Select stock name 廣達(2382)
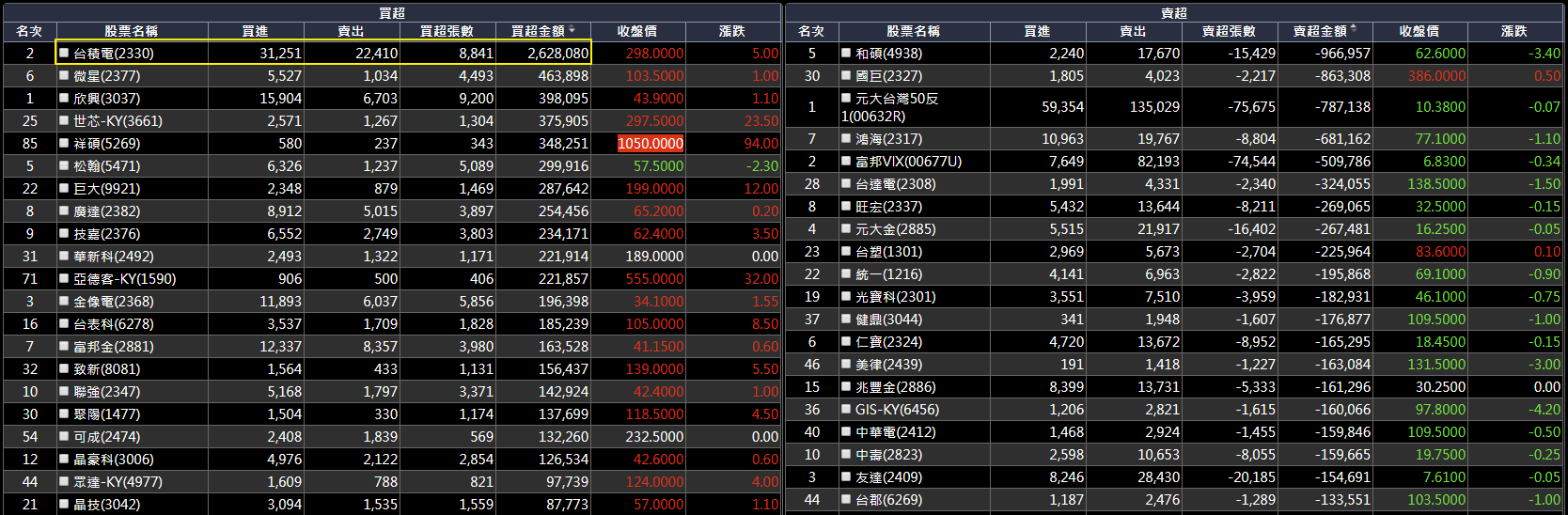The height and width of the screenshot is (515, 1568). 106,211
